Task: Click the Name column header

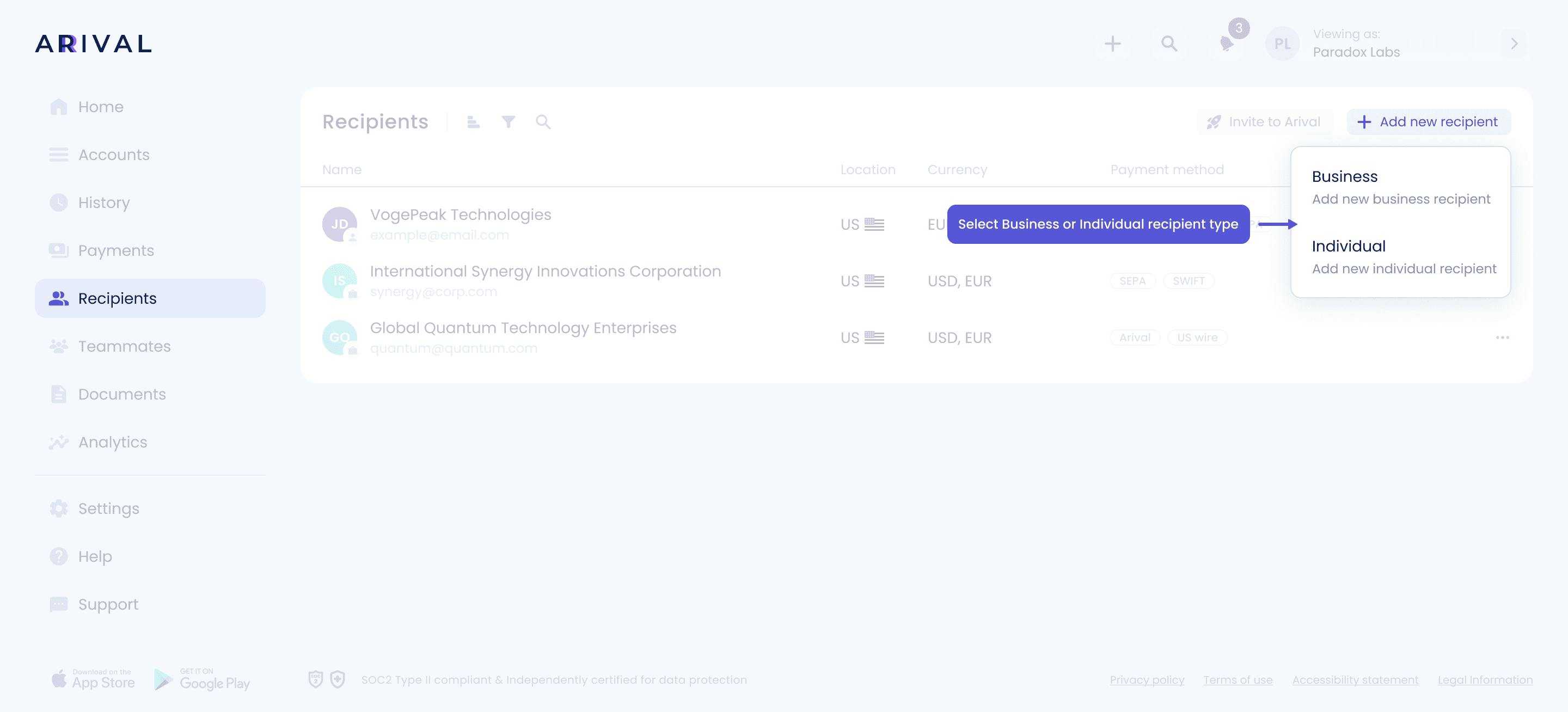Action: click(342, 170)
